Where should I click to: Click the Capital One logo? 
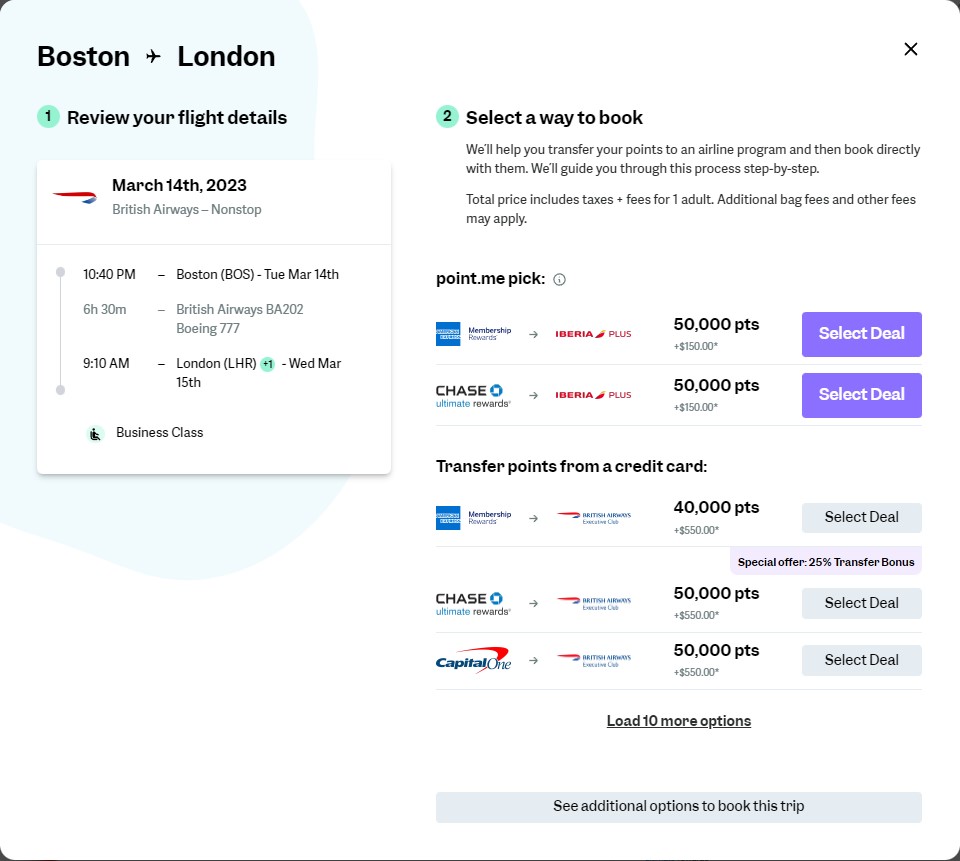coord(474,660)
